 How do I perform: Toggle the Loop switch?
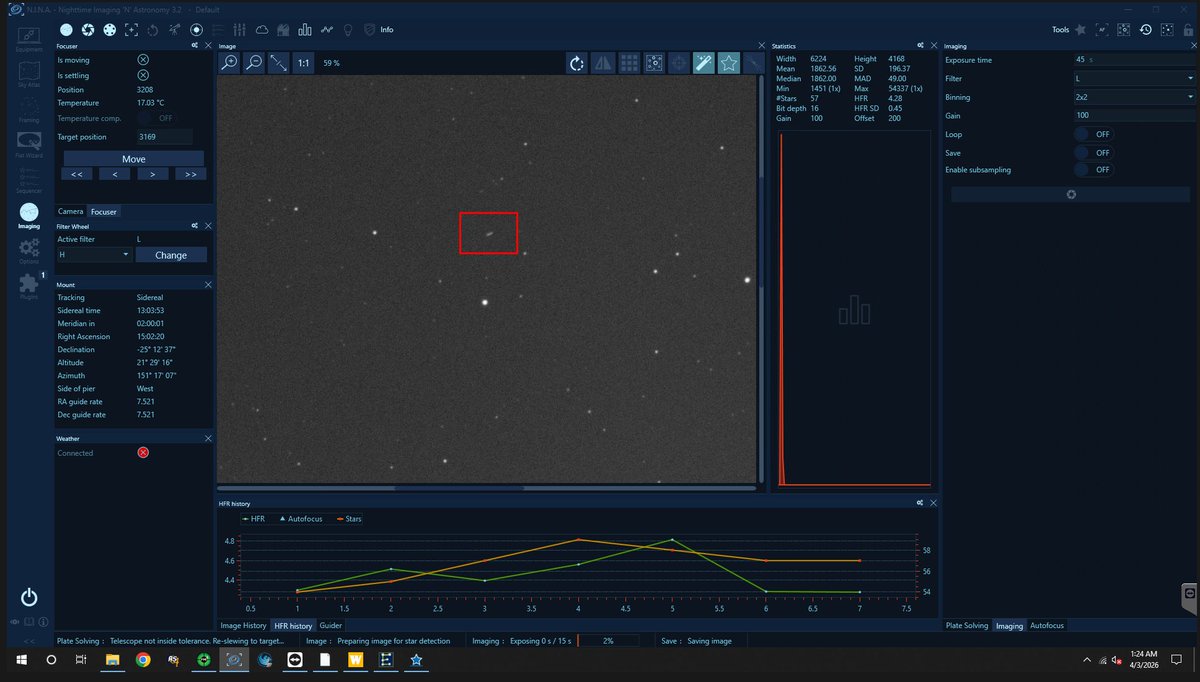pyautogui.click(x=1093, y=134)
